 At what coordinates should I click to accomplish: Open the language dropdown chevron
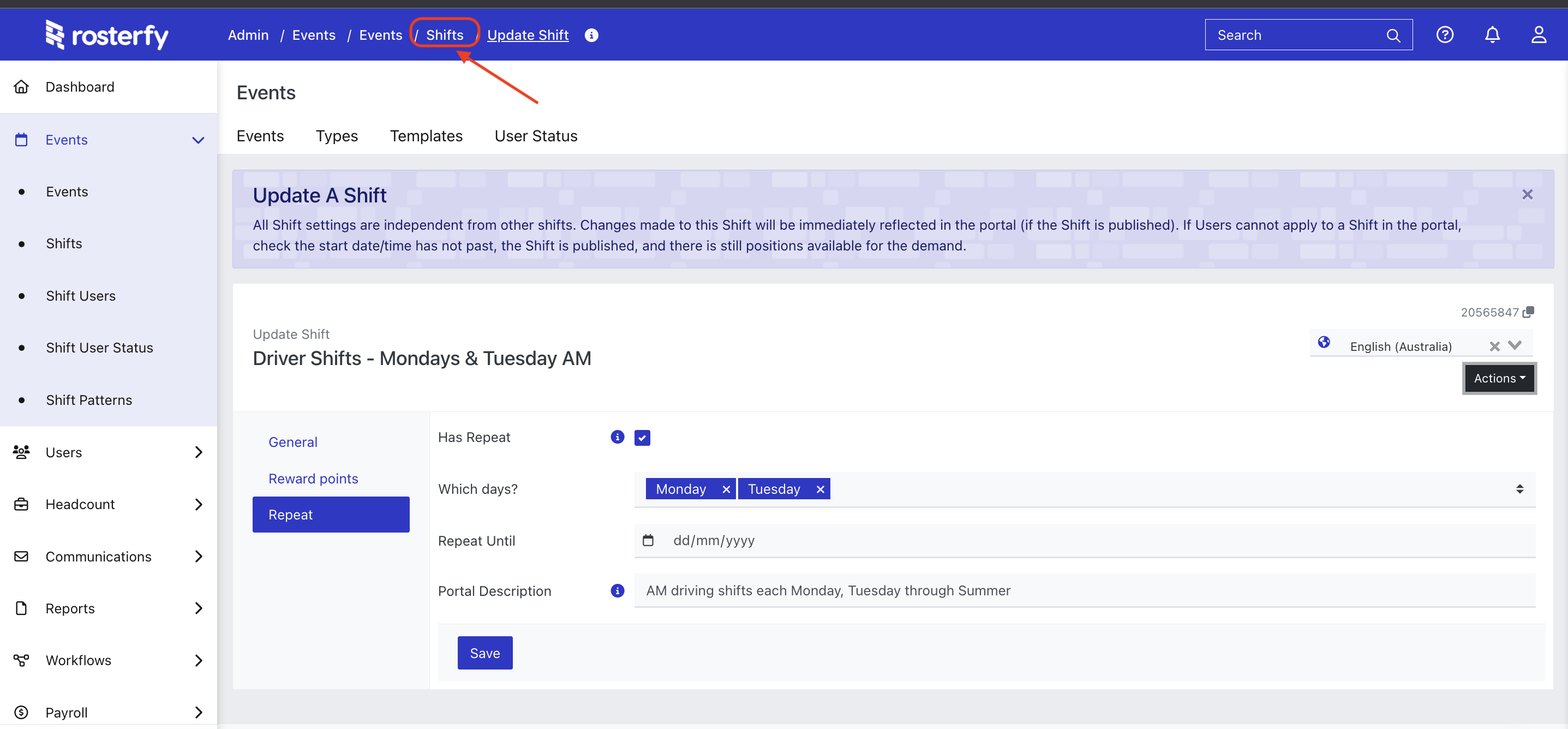coord(1515,345)
